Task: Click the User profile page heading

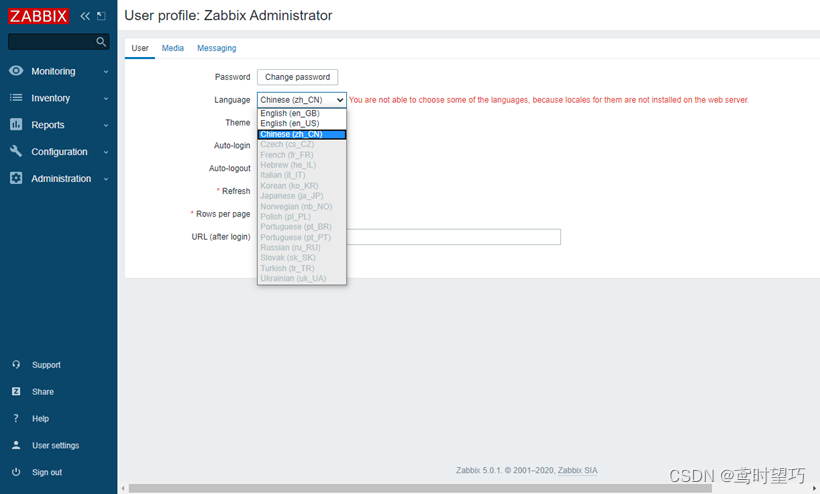Action: (x=228, y=16)
